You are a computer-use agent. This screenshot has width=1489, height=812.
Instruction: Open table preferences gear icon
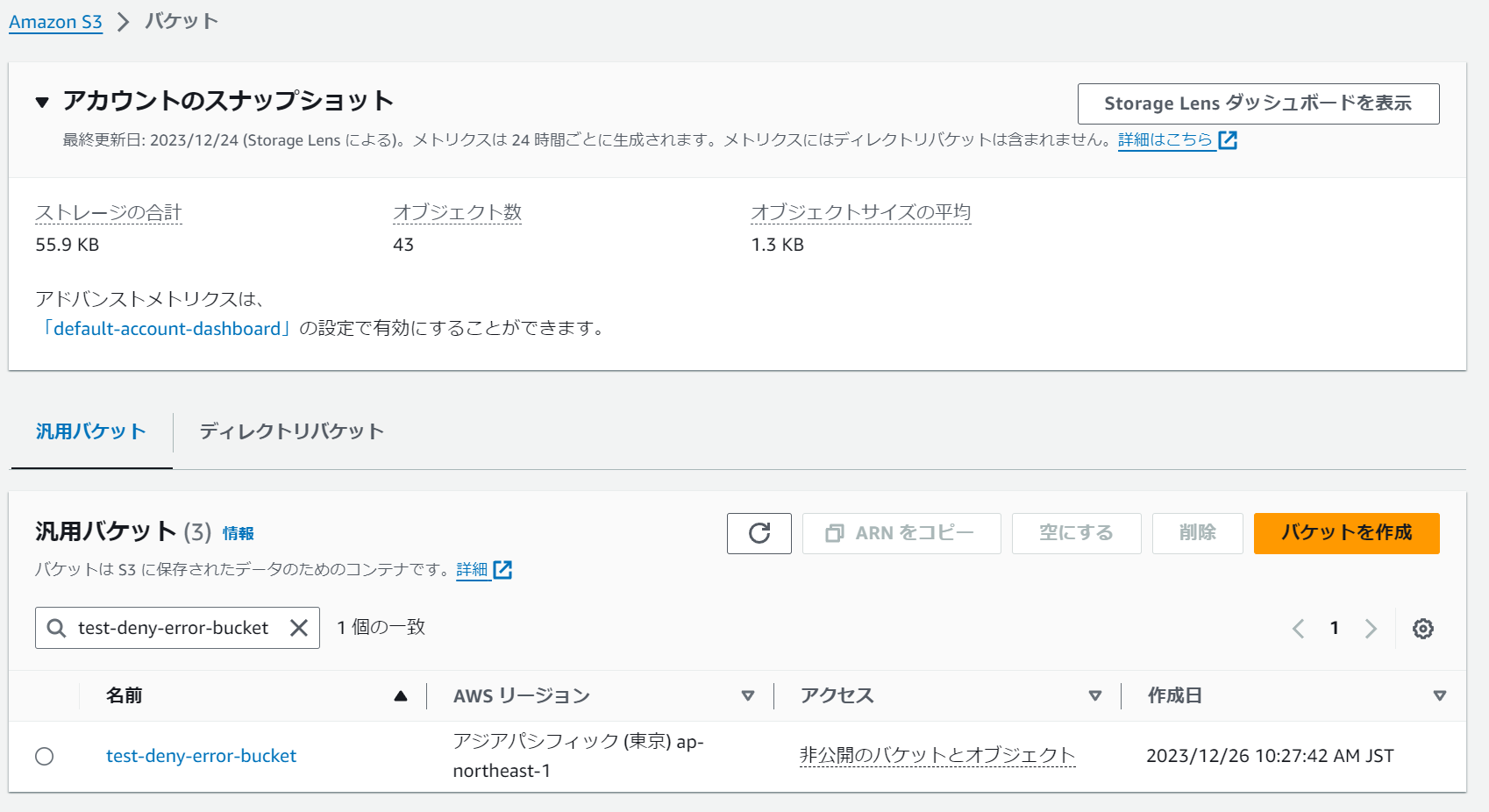point(1422,629)
